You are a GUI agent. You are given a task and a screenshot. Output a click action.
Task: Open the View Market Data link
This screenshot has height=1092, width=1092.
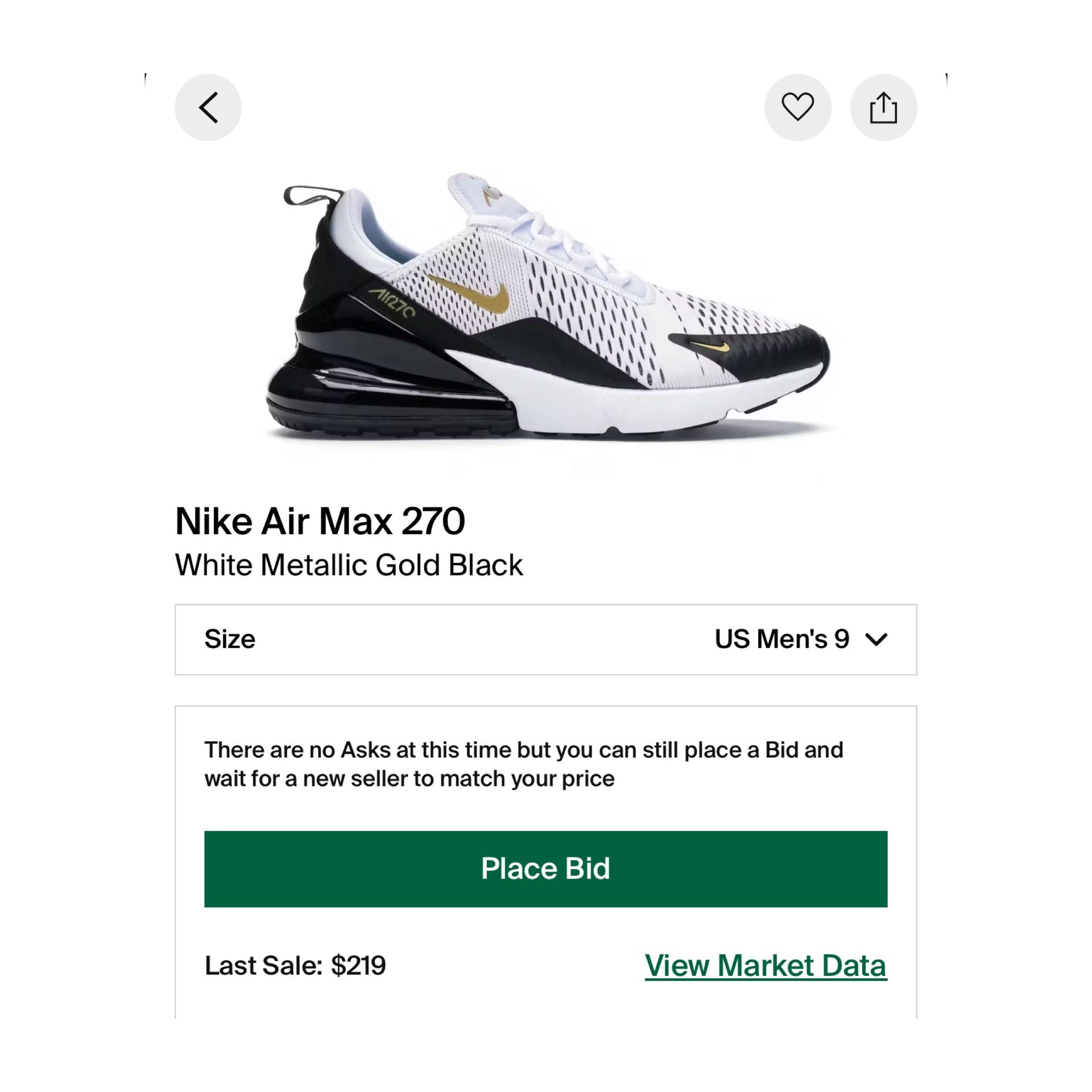click(x=766, y=966)
